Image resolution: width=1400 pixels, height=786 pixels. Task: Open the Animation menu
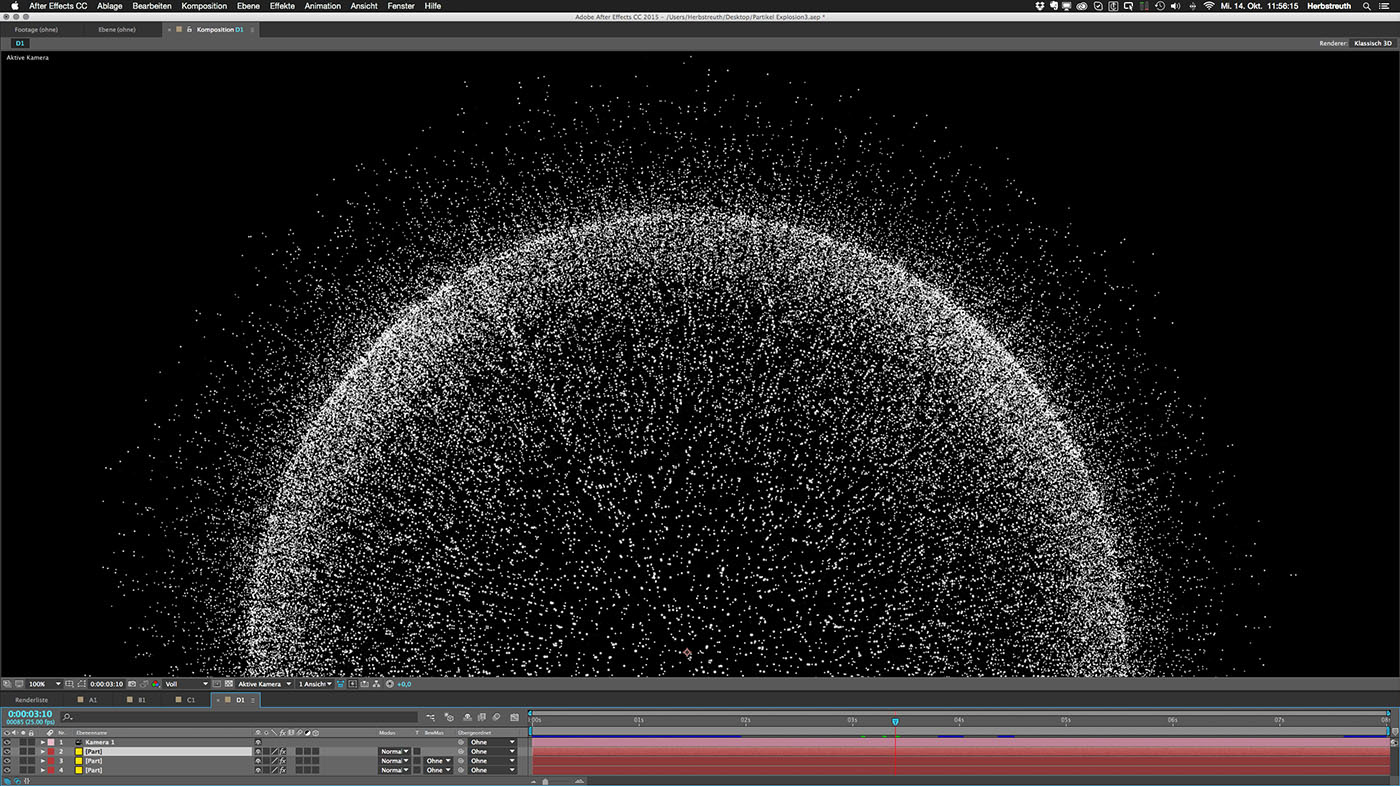coord(322,6)
